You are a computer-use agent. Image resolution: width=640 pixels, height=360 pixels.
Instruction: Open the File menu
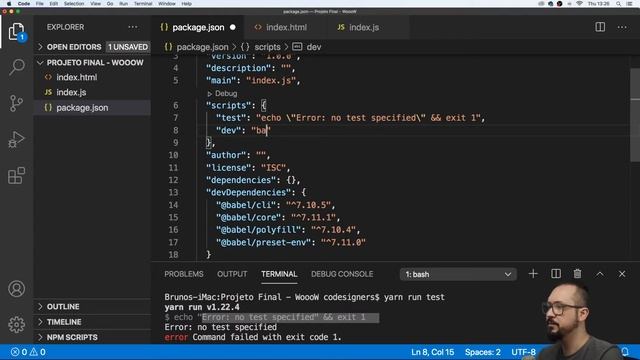(40, 4)
